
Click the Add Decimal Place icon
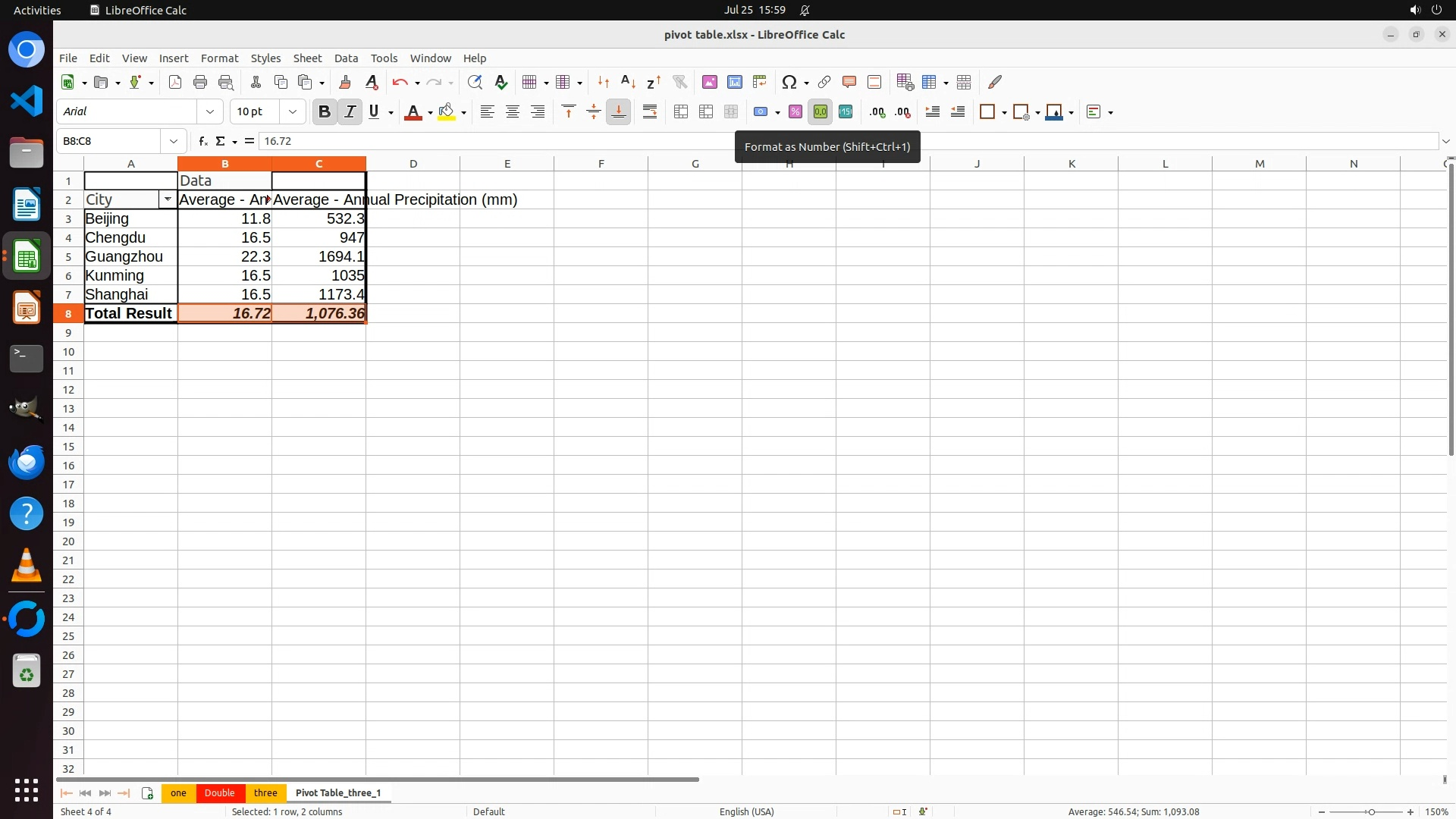[x=877, y=112]
